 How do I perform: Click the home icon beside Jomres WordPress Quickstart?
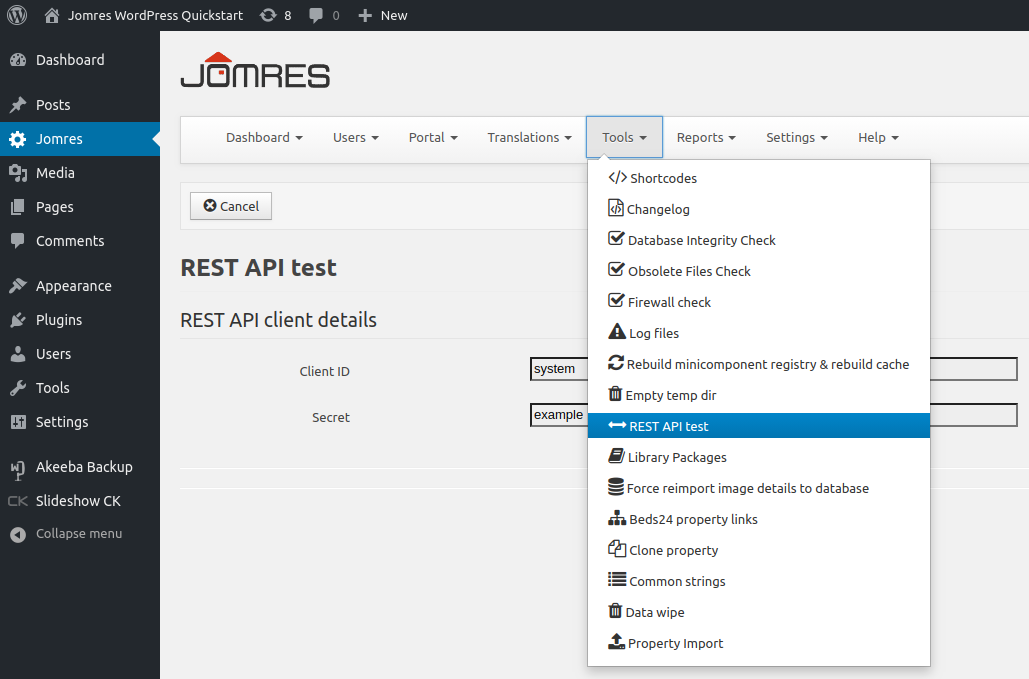51,15
